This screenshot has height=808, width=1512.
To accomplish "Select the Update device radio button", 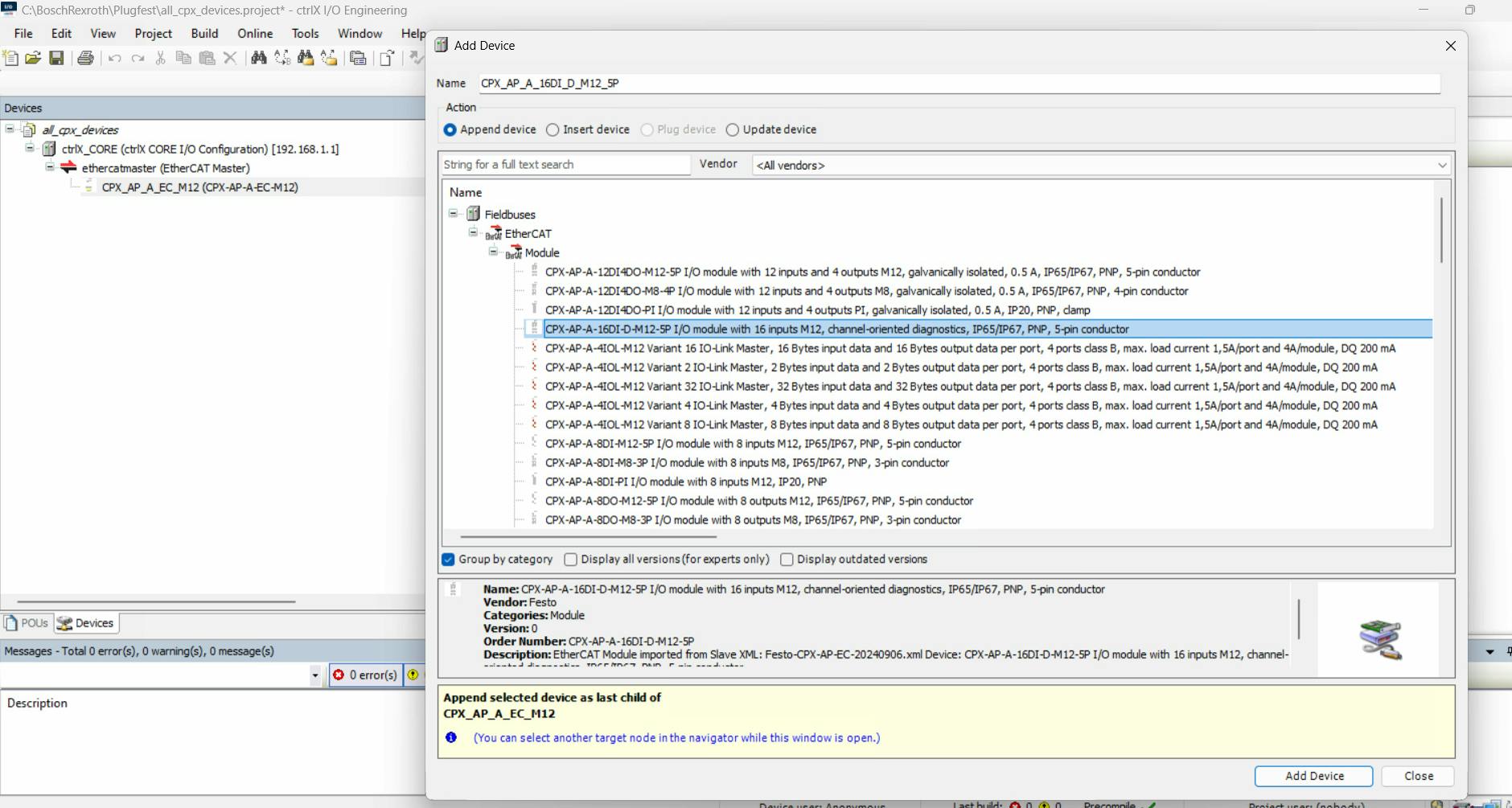I will 732,129.
